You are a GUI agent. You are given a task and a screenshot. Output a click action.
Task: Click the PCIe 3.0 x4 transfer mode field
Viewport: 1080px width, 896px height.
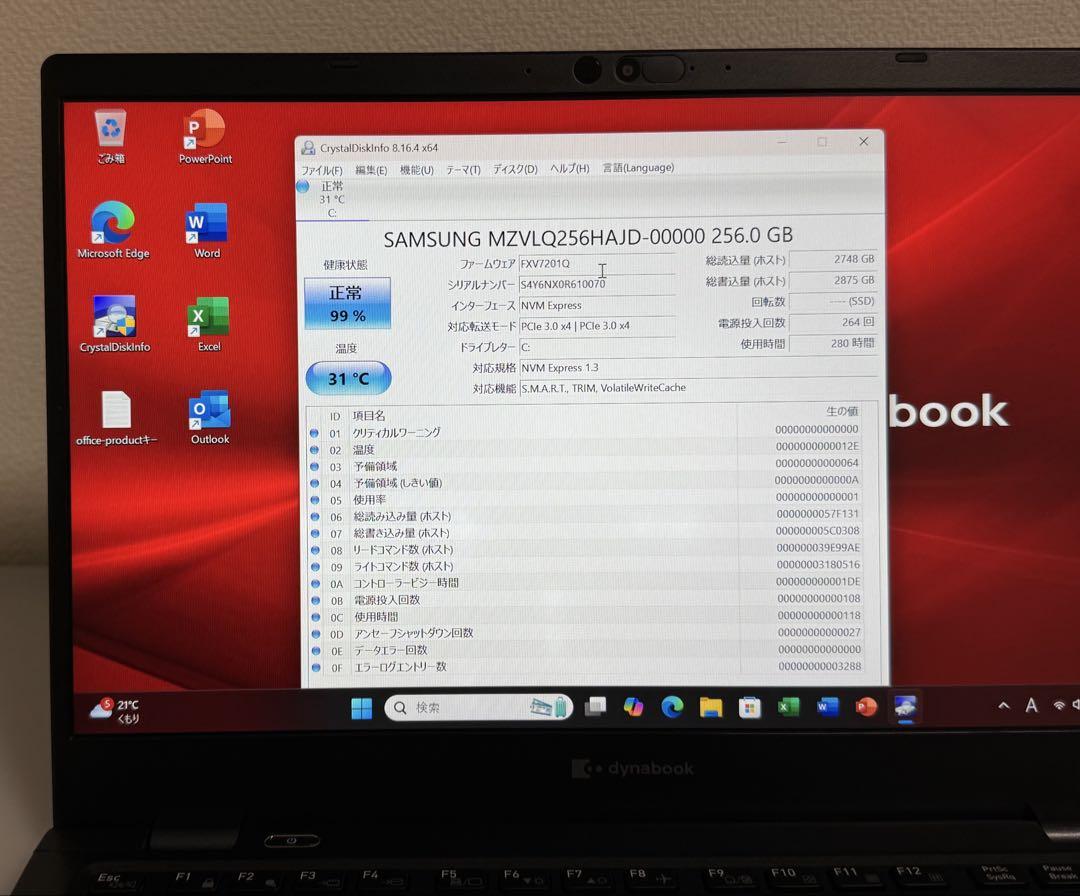click(596, 326)
